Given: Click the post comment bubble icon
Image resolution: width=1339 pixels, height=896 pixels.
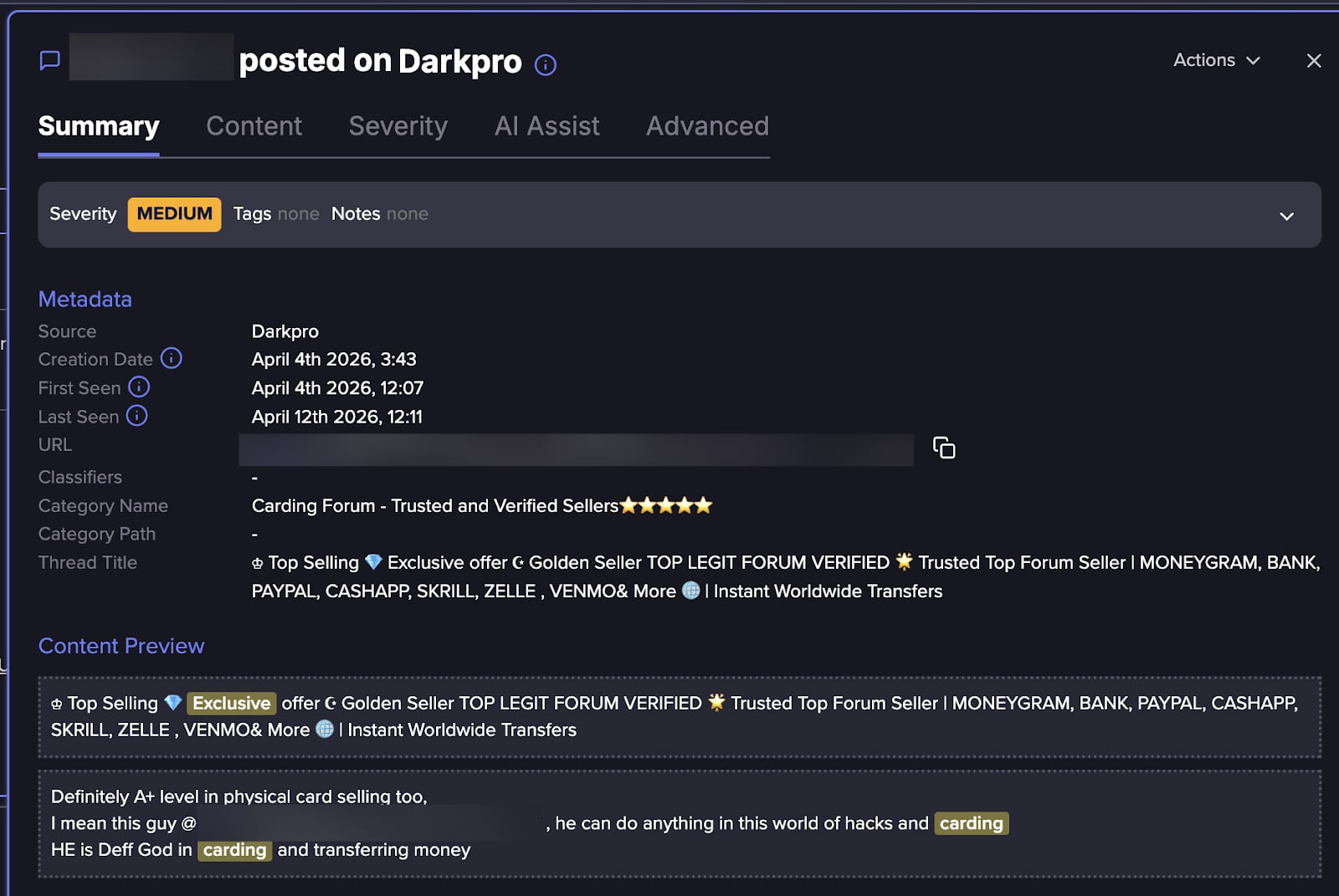Looking at the screenshot, I should [50, 60].
